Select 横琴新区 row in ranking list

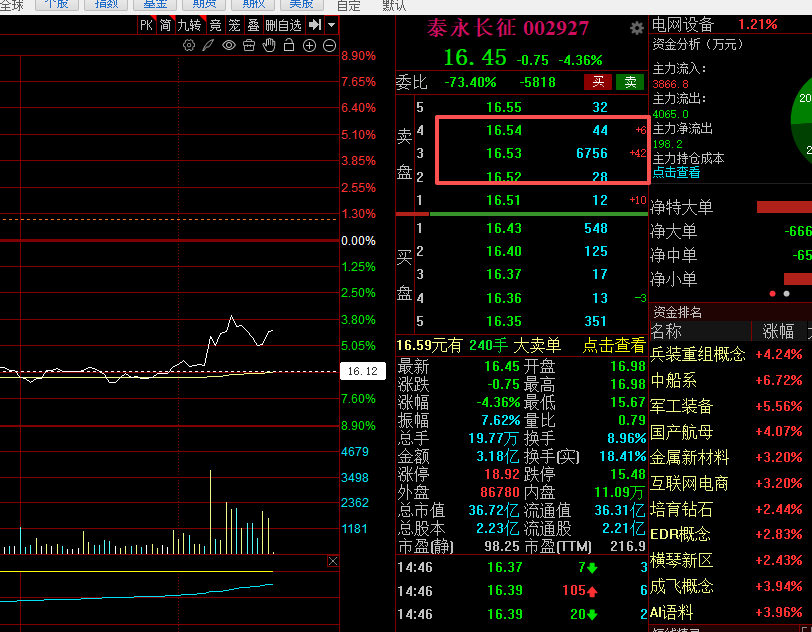click(682, 561)
